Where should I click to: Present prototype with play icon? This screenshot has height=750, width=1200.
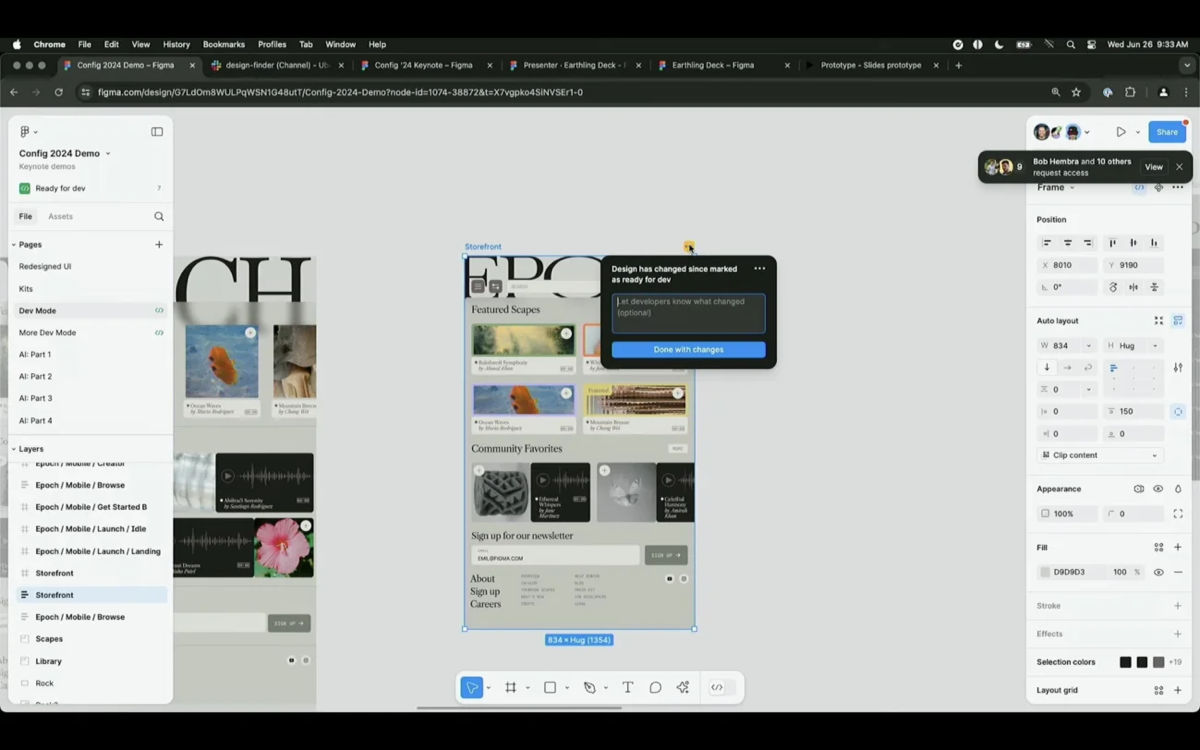[1121, 132]
